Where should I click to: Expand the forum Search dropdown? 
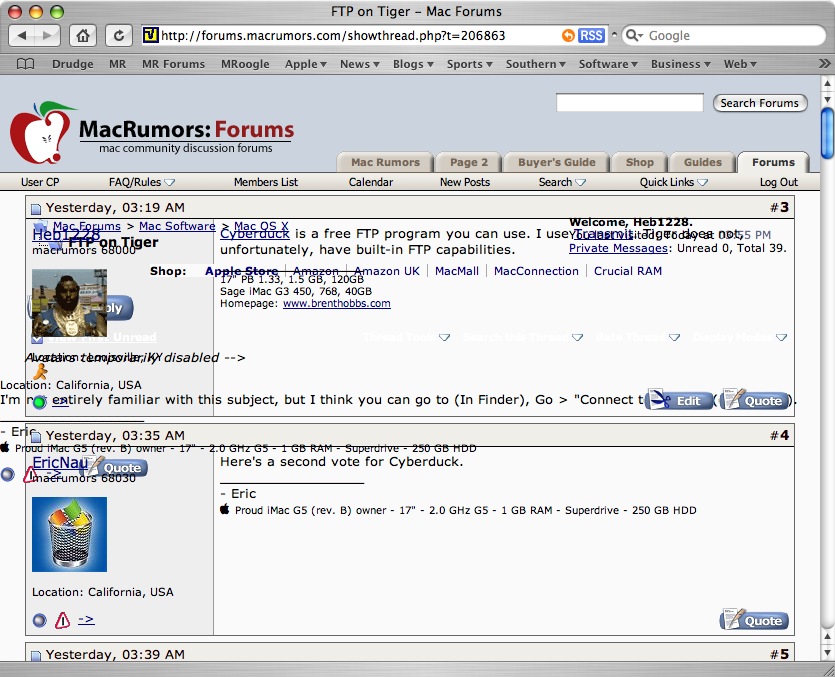coord(562,182)
